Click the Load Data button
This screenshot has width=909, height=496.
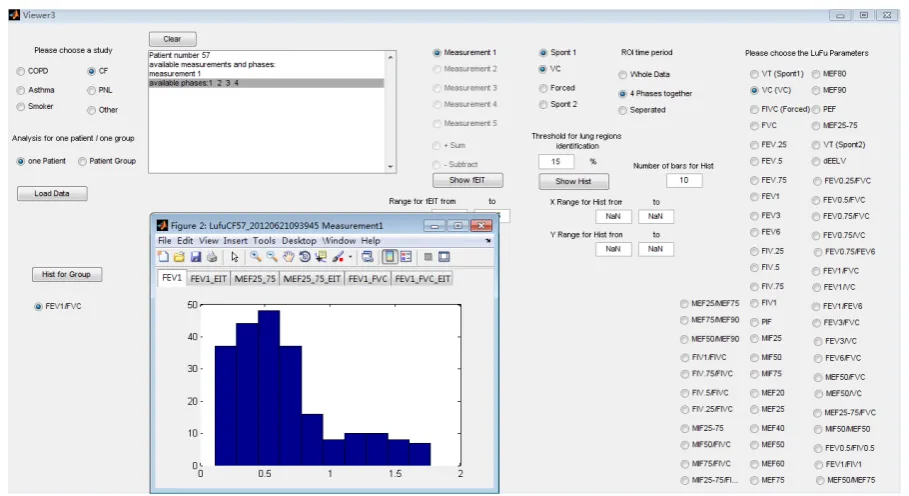52,194
